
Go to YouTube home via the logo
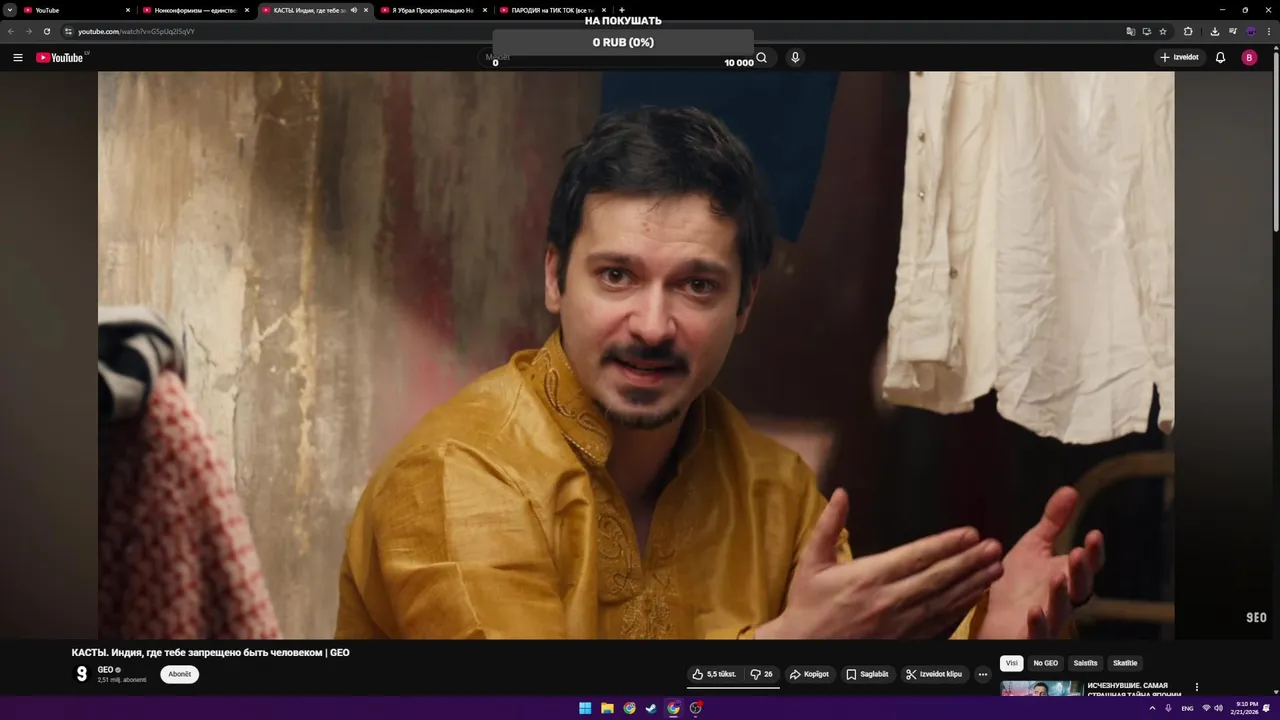[60, 57]
